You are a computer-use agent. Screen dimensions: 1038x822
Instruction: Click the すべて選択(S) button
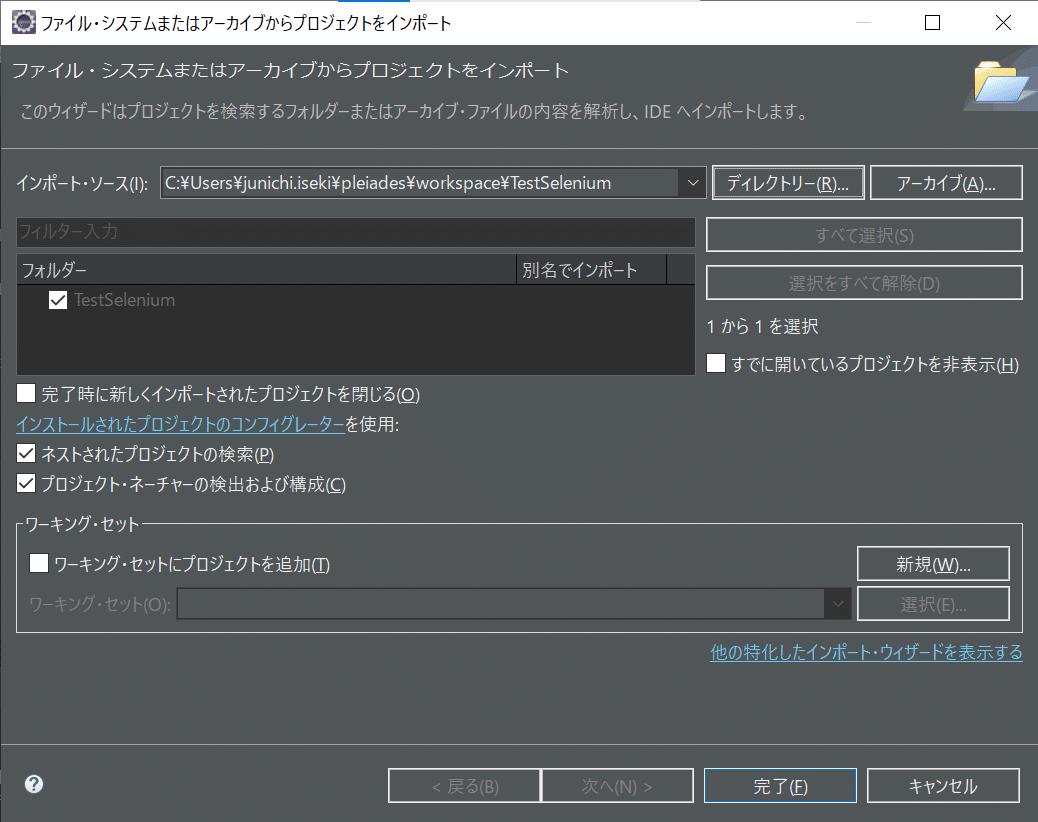[864, 235]
